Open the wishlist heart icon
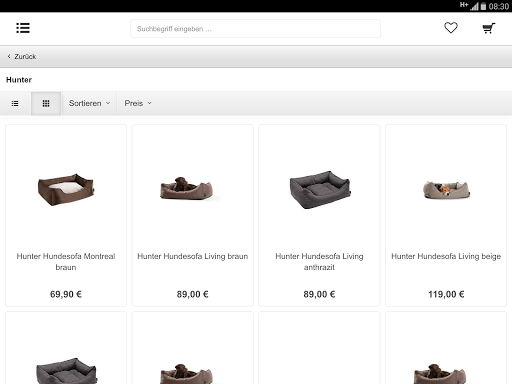The height and width of the screenshot is (384, 512). click(451, 28)
